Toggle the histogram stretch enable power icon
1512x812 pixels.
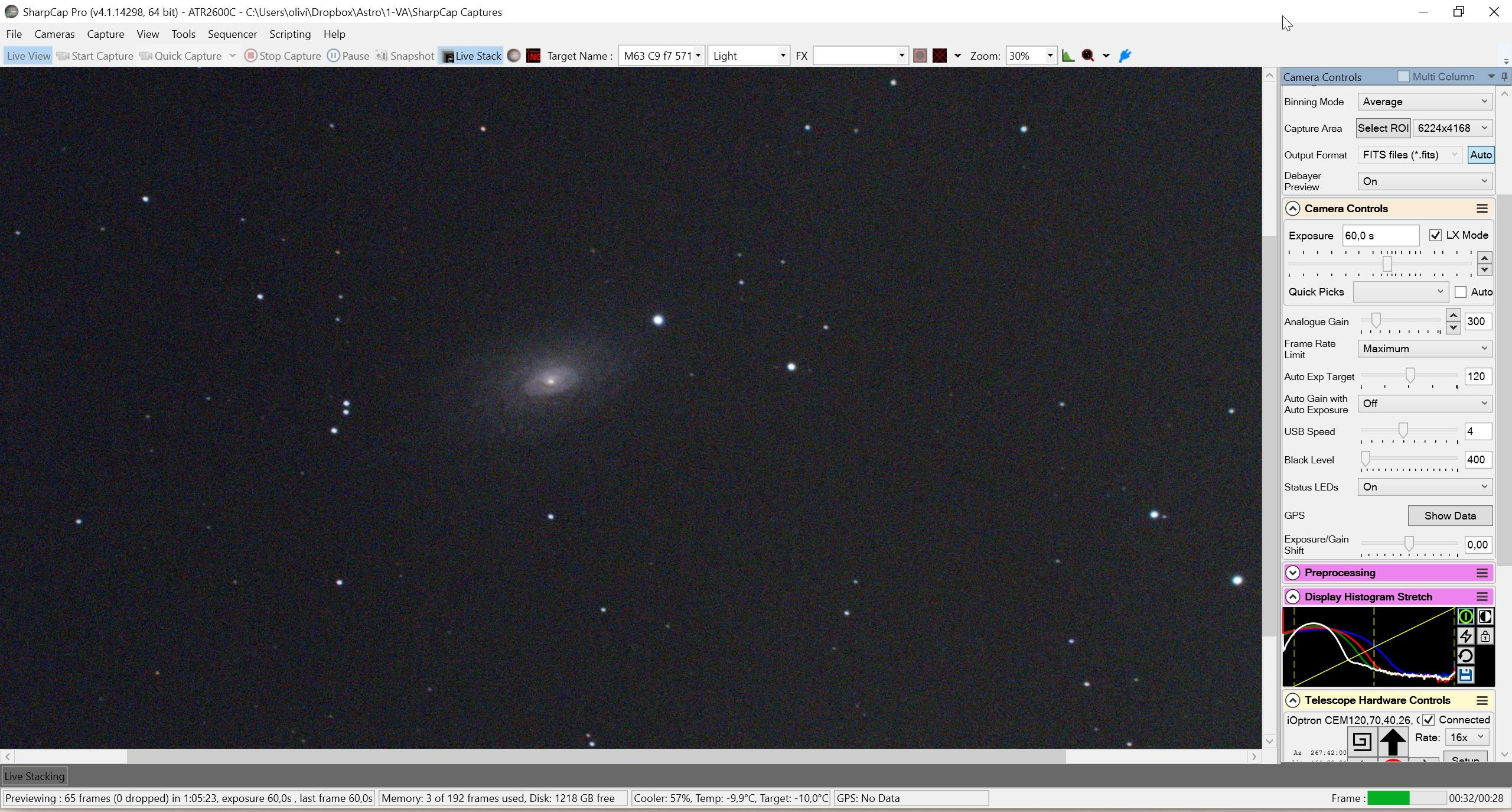tap(1465, 617)
